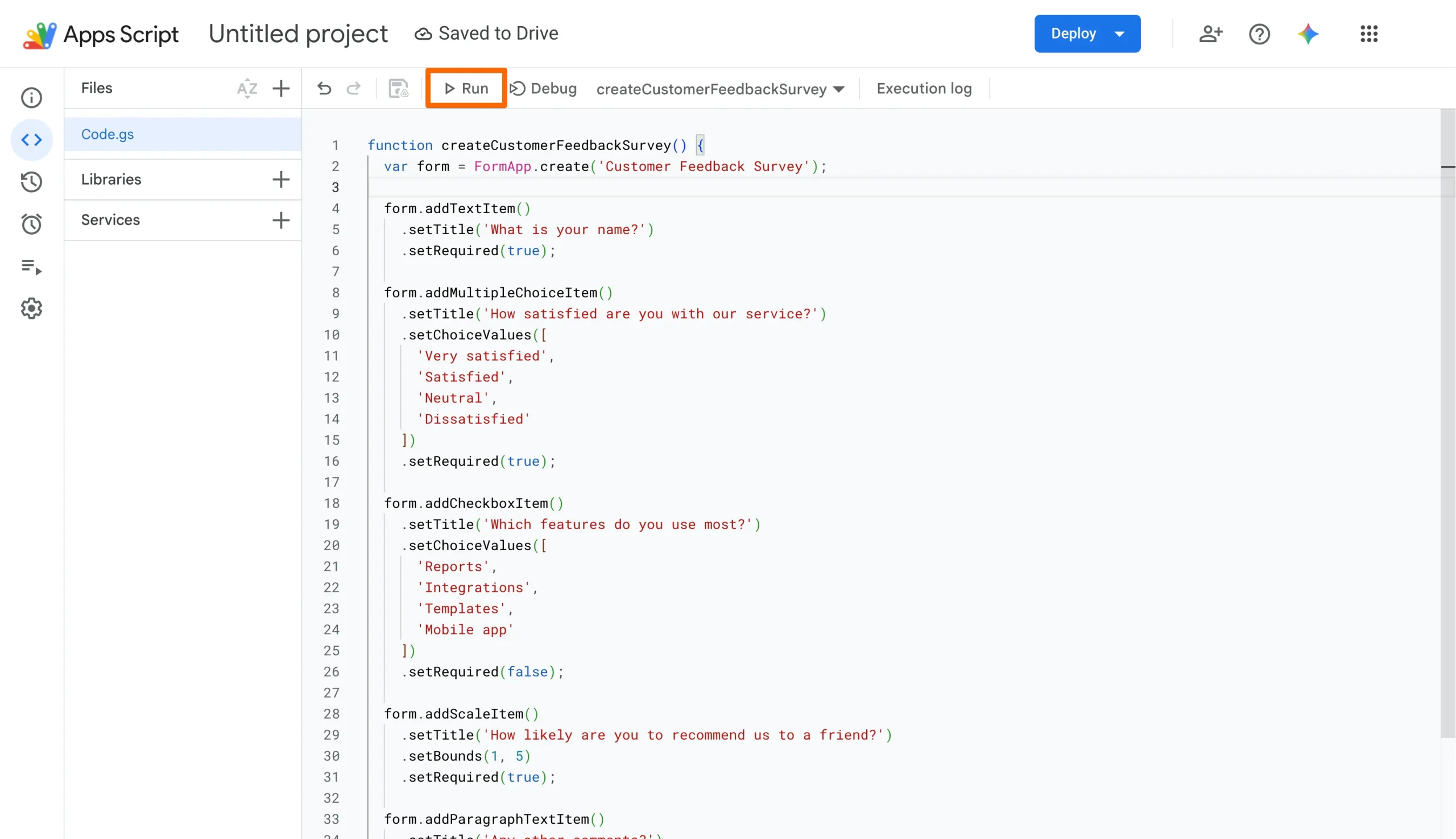Undo the last edit
The width and height of the screenshot is (1456, 839).
[x=324, y=88]
